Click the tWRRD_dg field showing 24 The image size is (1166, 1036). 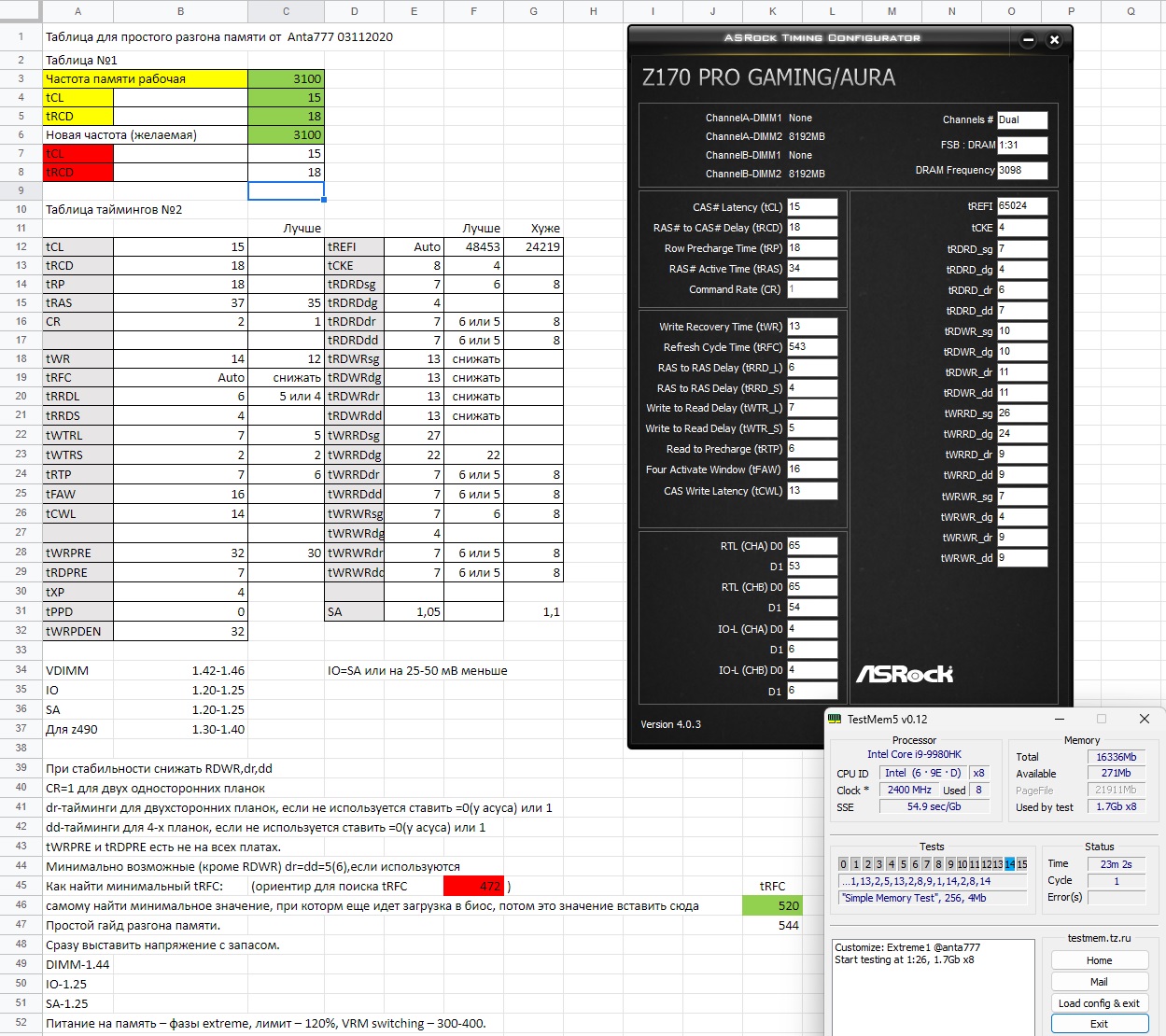[1022, 434]
